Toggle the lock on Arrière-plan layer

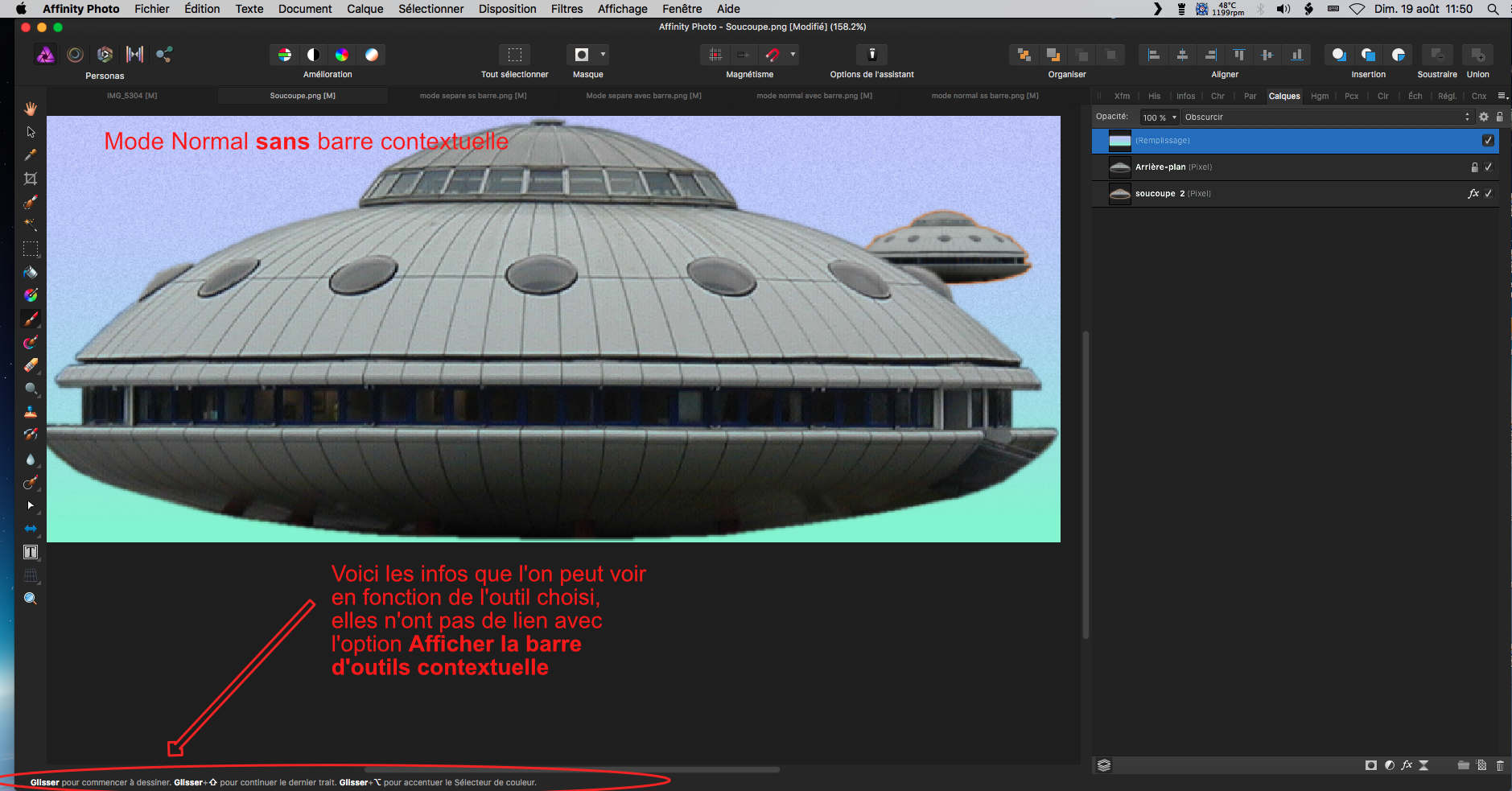click(1474, 167)
